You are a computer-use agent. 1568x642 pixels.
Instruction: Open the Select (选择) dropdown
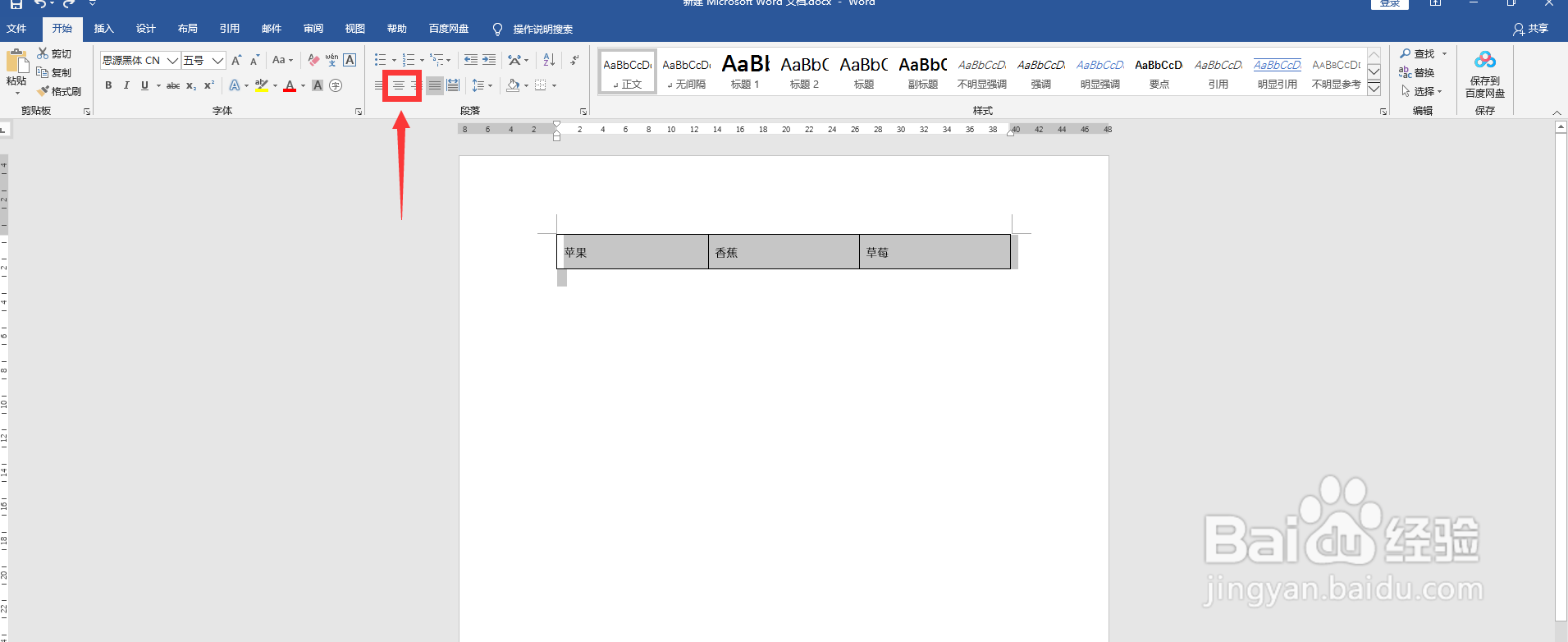(x=1422, y=91)
